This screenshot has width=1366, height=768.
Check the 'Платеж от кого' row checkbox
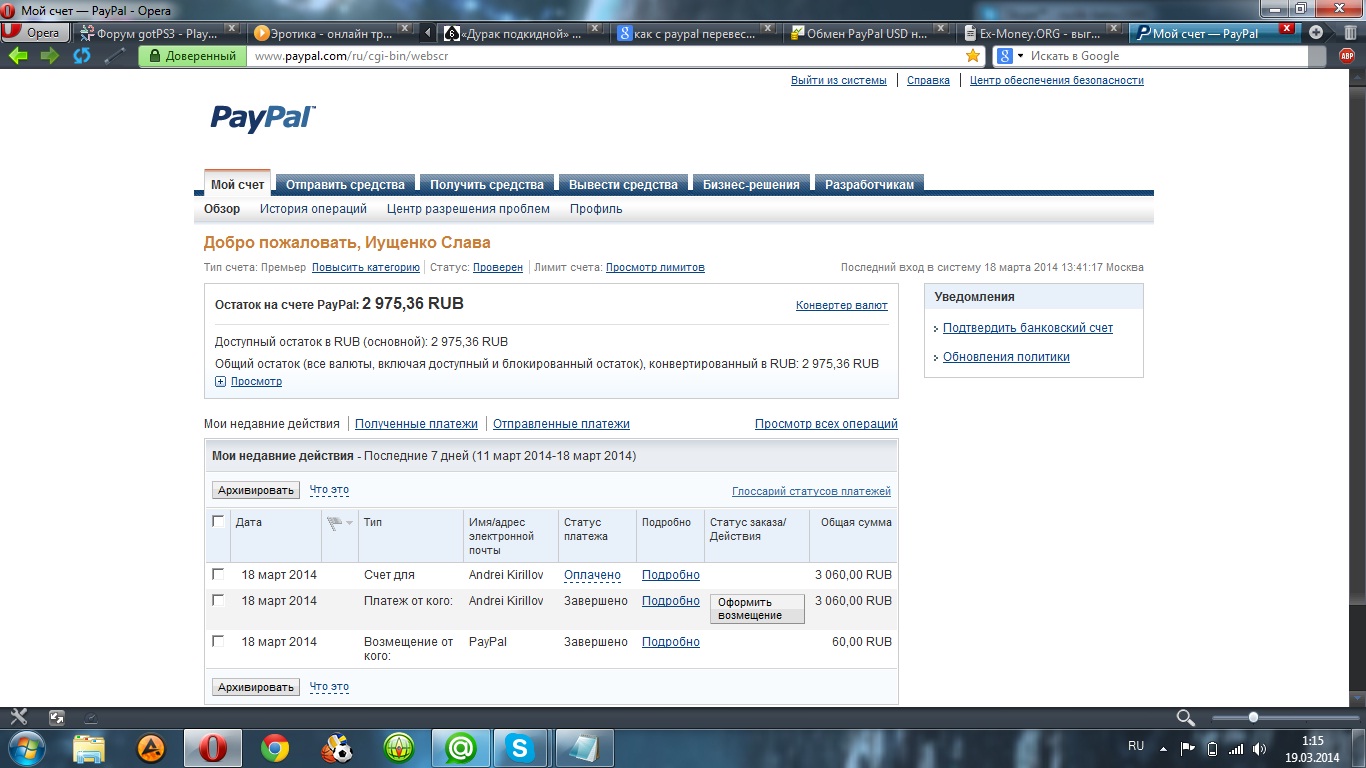(x=218, y=600)
